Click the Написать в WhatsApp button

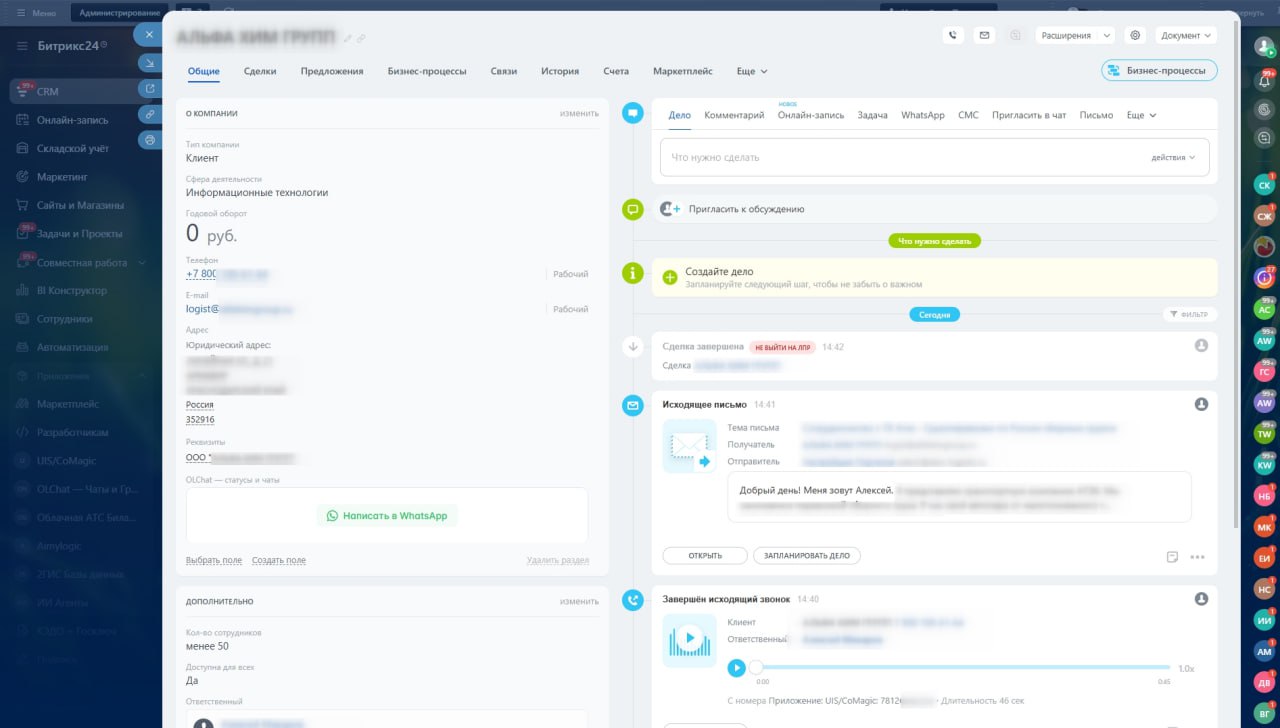[x=387, y=516]
